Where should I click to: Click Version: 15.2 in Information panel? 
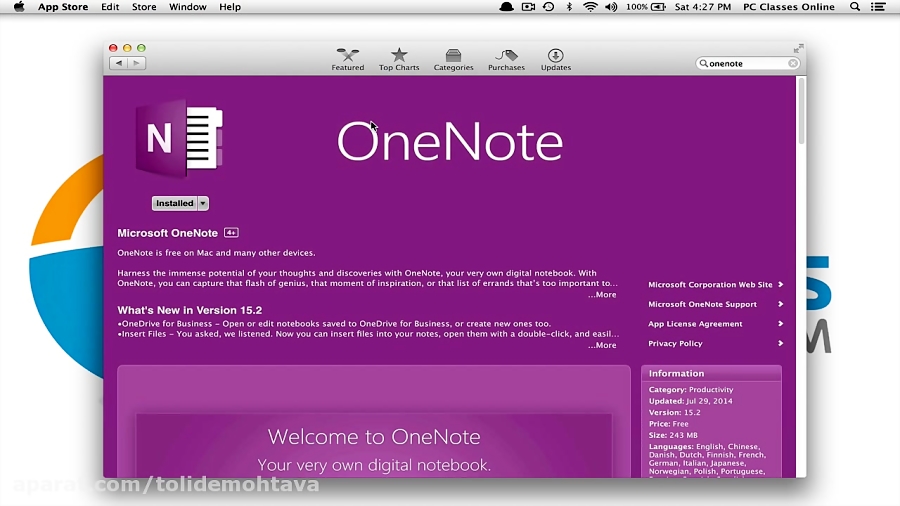click(x=674, y=412)
